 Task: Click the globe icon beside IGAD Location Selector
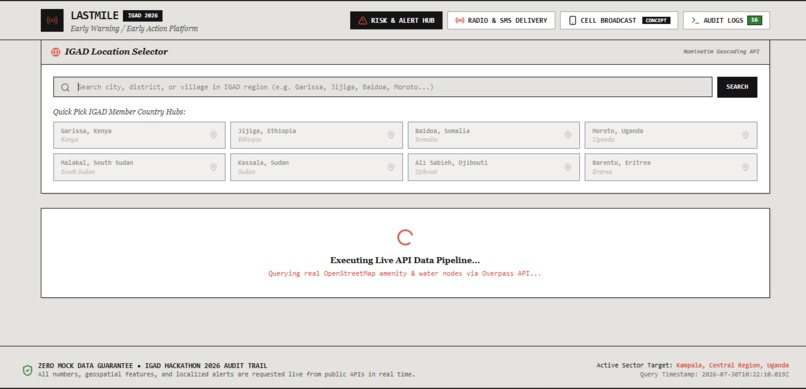56,52
